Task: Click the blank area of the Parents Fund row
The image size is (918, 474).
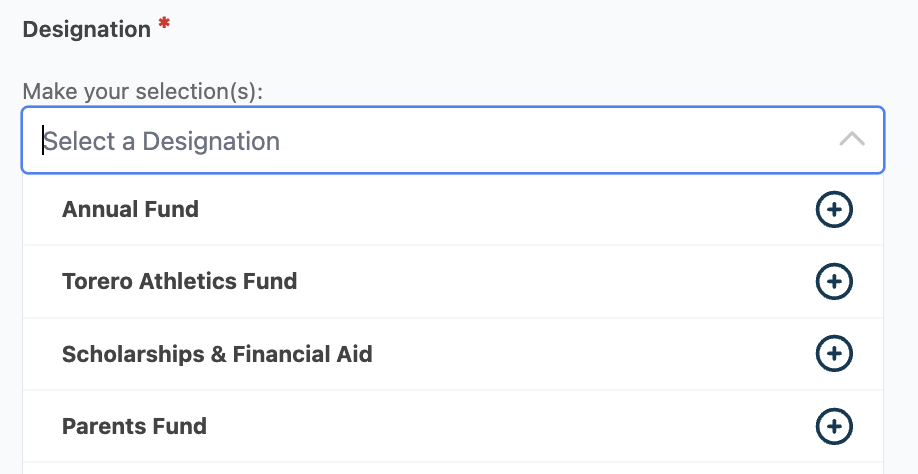Action: [x=500, y=426]
